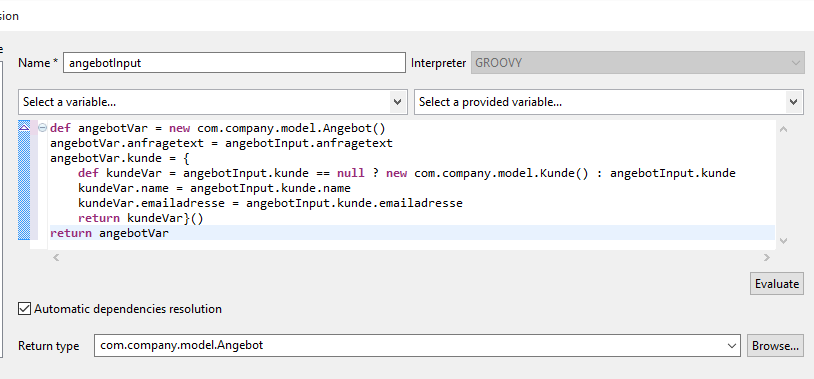This screenshot has height=379, width=814.
Task: Click the line 'kundeVar.name = angebotInput.kunde.name'
Action: point(214,188)
